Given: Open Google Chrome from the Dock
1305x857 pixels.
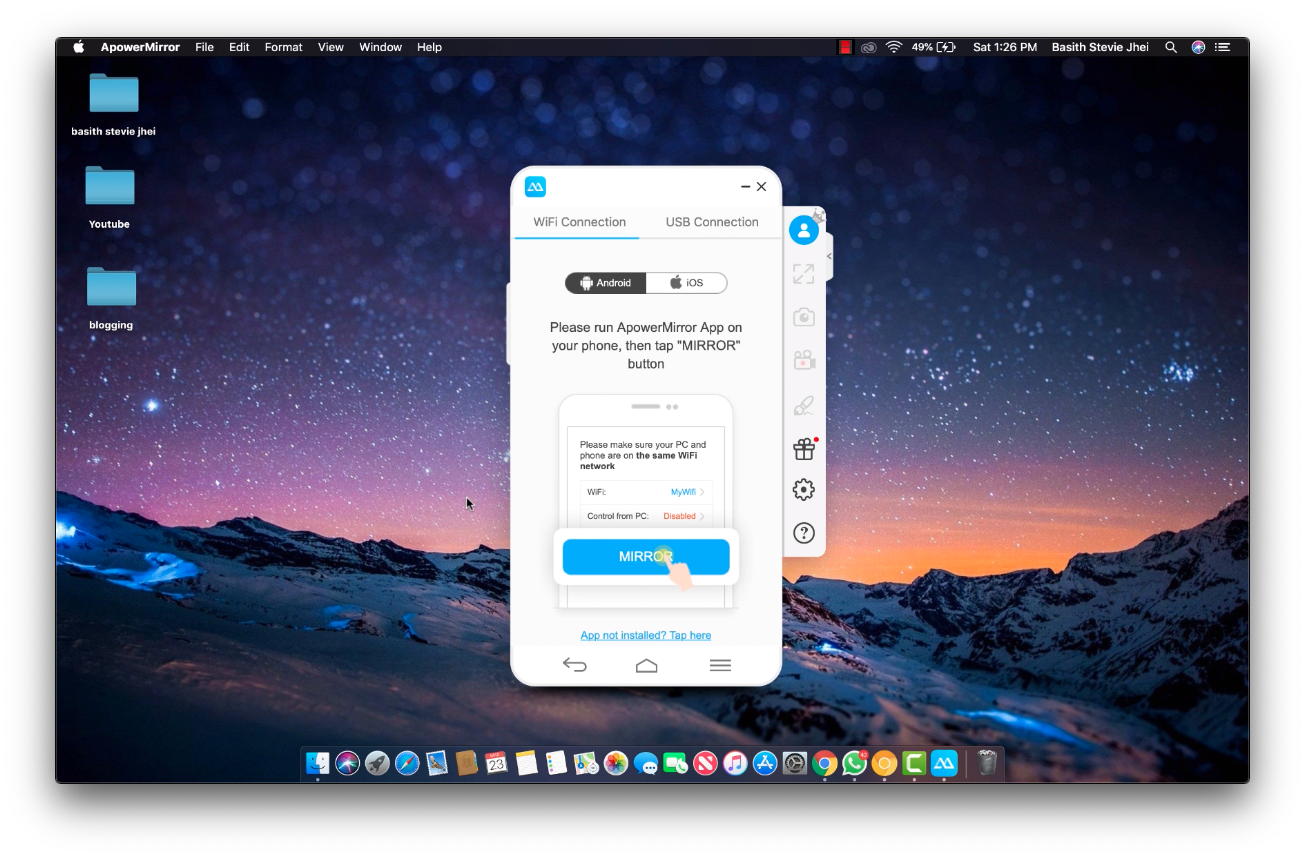Looking at the screenshot, I should (x=824, y=763).
